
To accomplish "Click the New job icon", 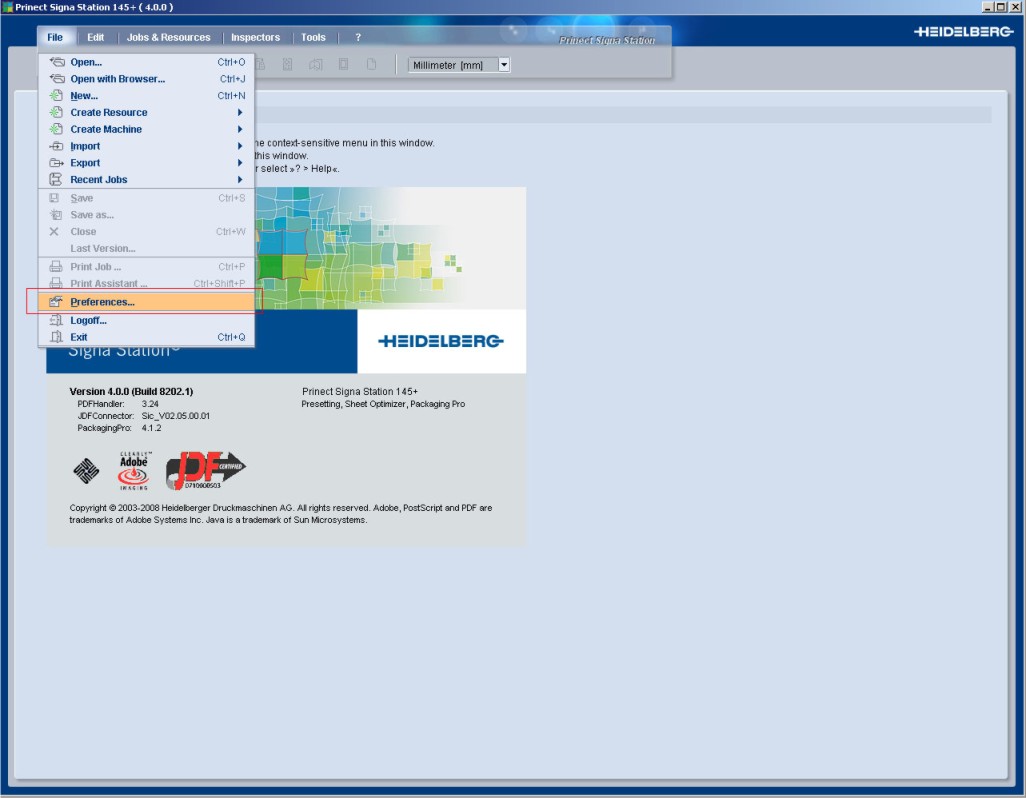I will coord(57,95).
